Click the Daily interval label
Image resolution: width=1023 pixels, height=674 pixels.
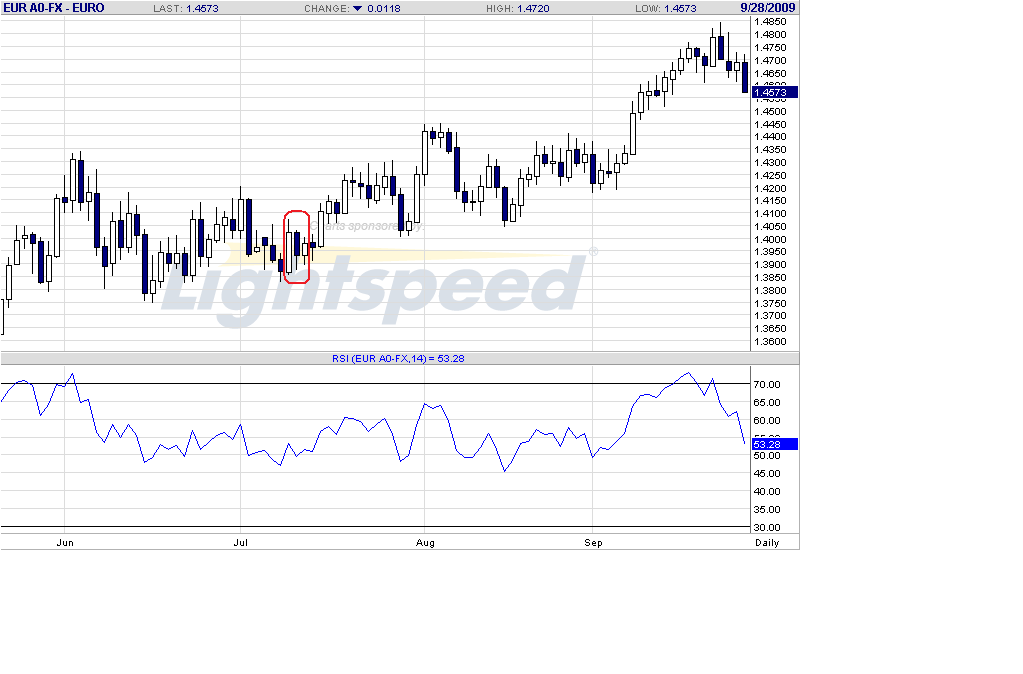click(767, 543)
